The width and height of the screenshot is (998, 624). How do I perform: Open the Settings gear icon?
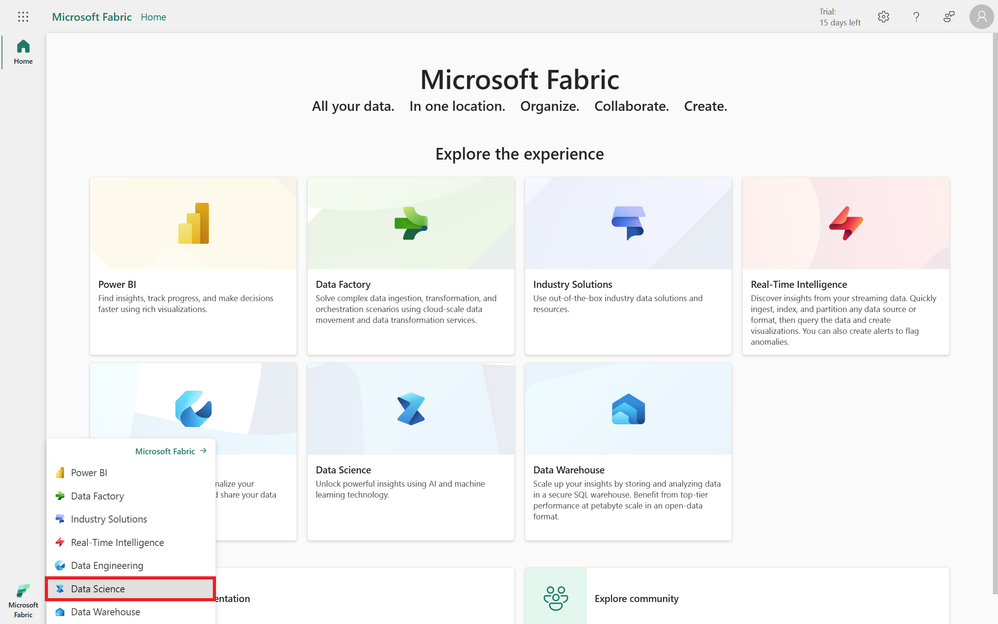883,17
